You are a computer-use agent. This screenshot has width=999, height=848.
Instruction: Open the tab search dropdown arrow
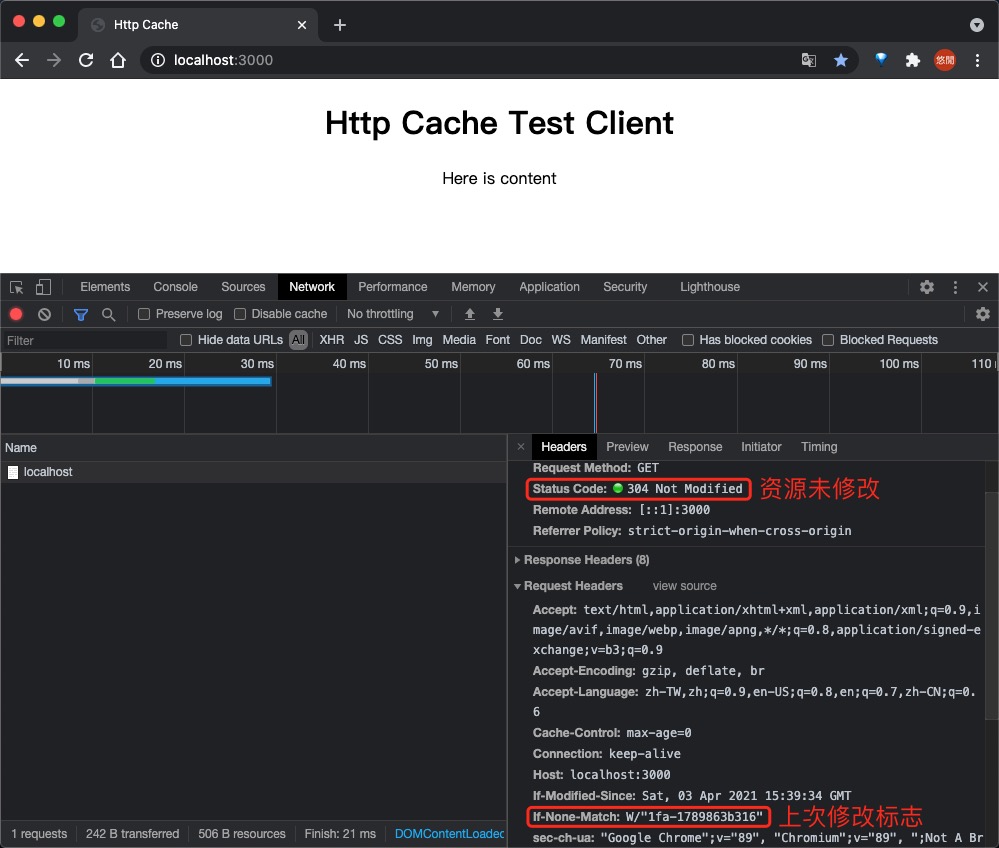point(977,25)
